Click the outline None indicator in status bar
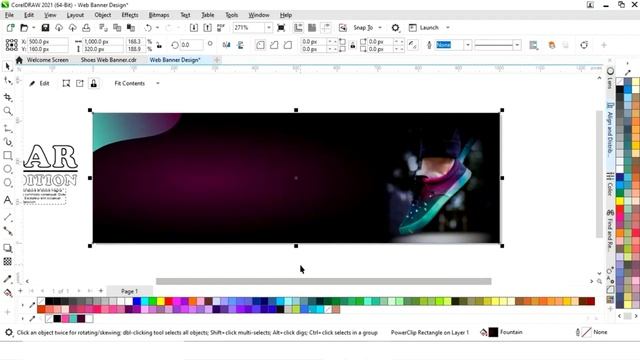The height and width of the screenshot is (360, 640). [x=592, y=332]
